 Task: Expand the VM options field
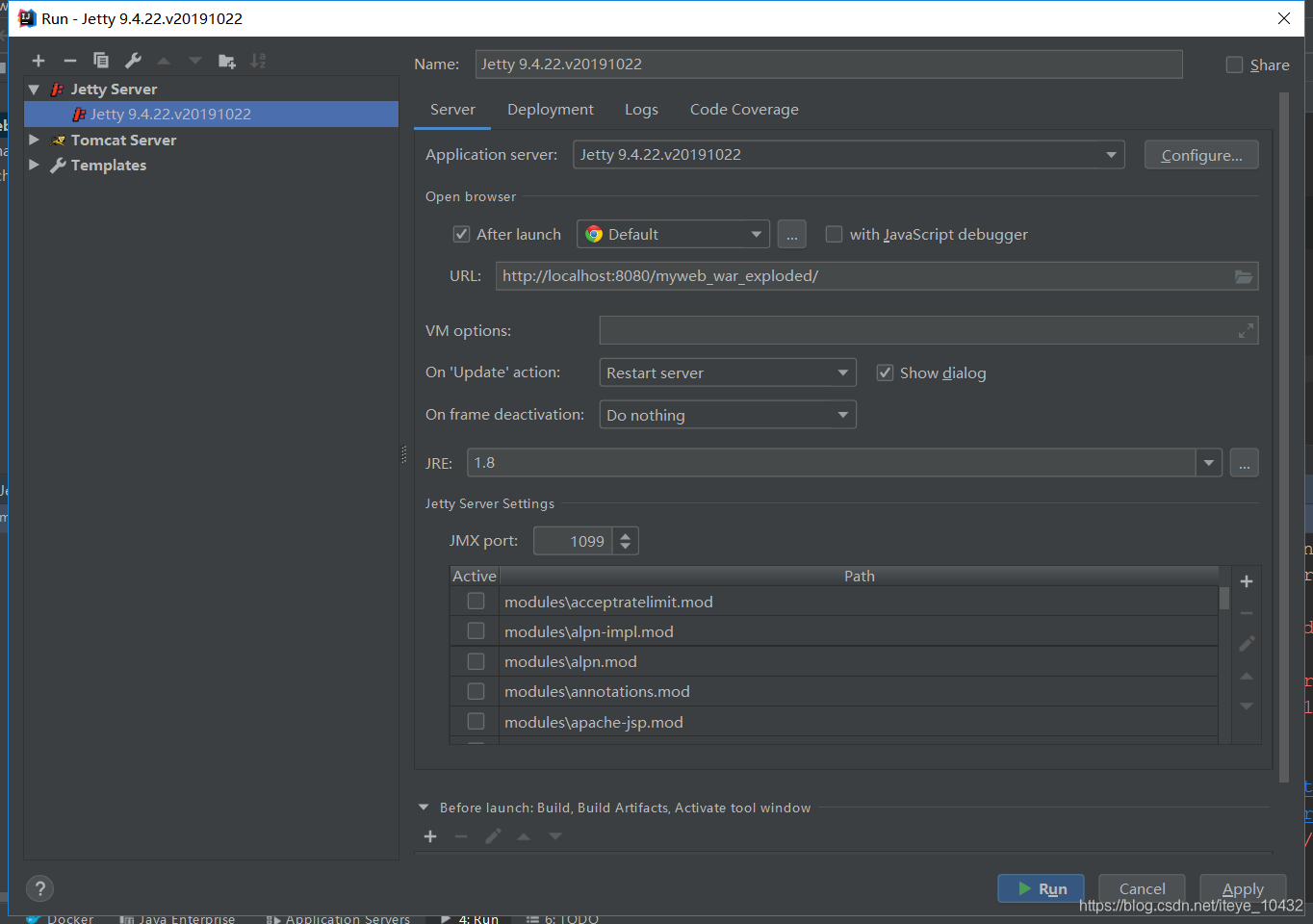click(x=1246, y=330)
